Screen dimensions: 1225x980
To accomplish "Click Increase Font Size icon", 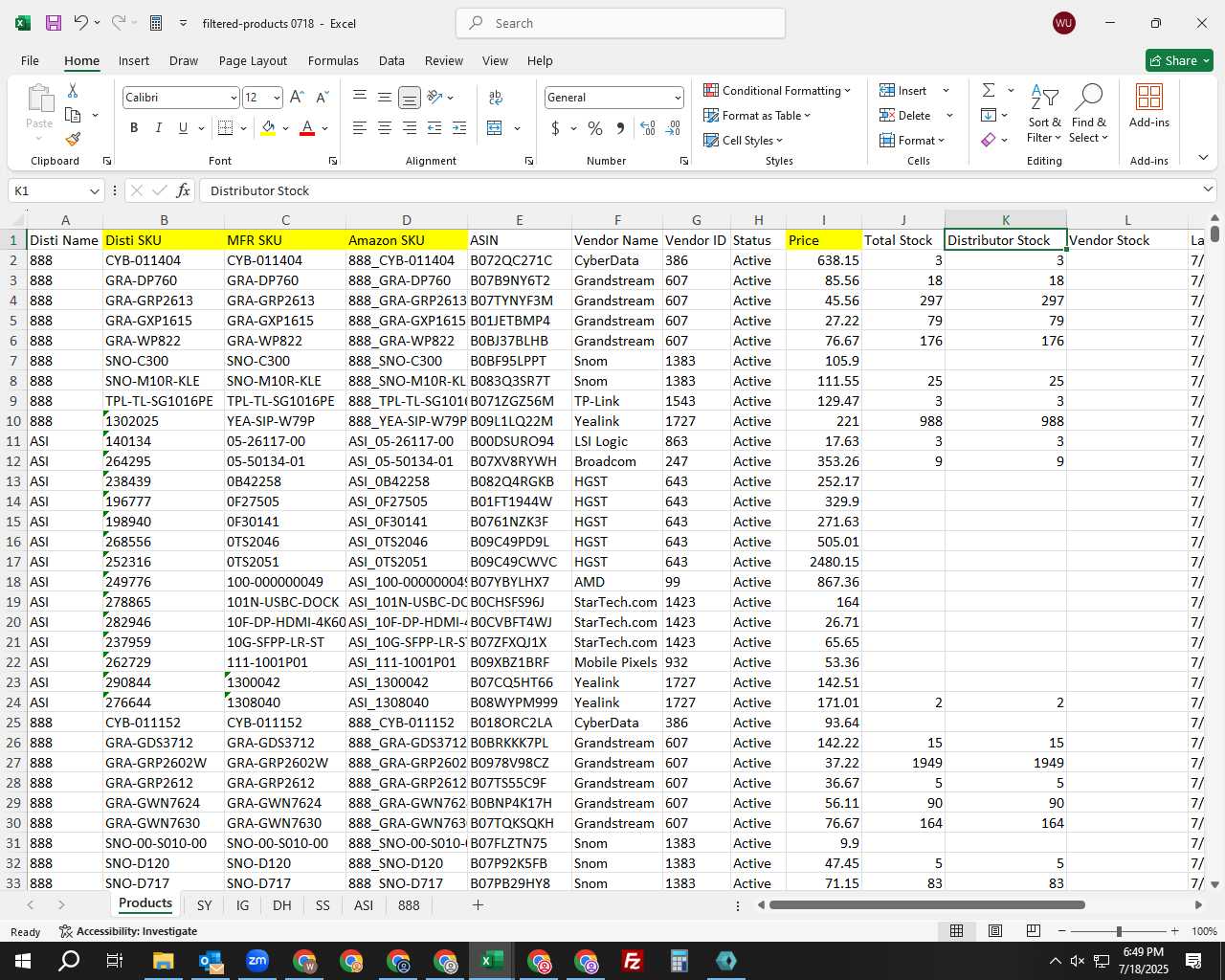I will (x=297, y=97).
